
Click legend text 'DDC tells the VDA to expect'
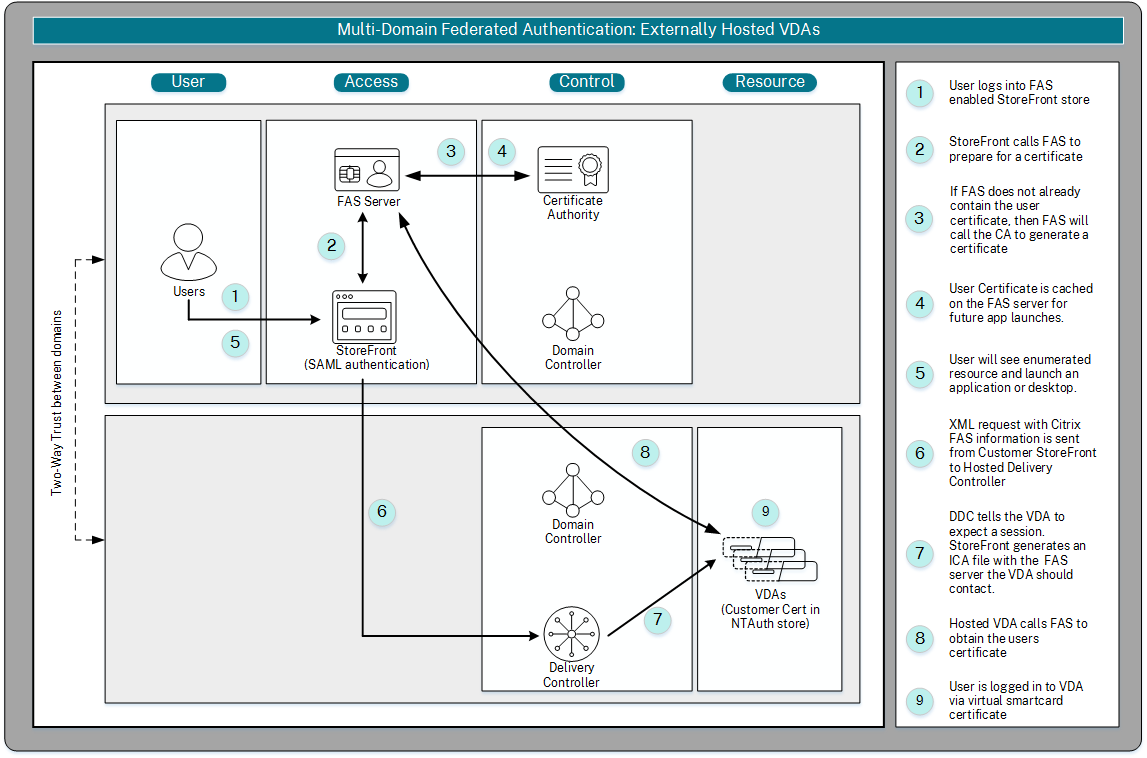pyautogui.click(x=1018, y=552)
